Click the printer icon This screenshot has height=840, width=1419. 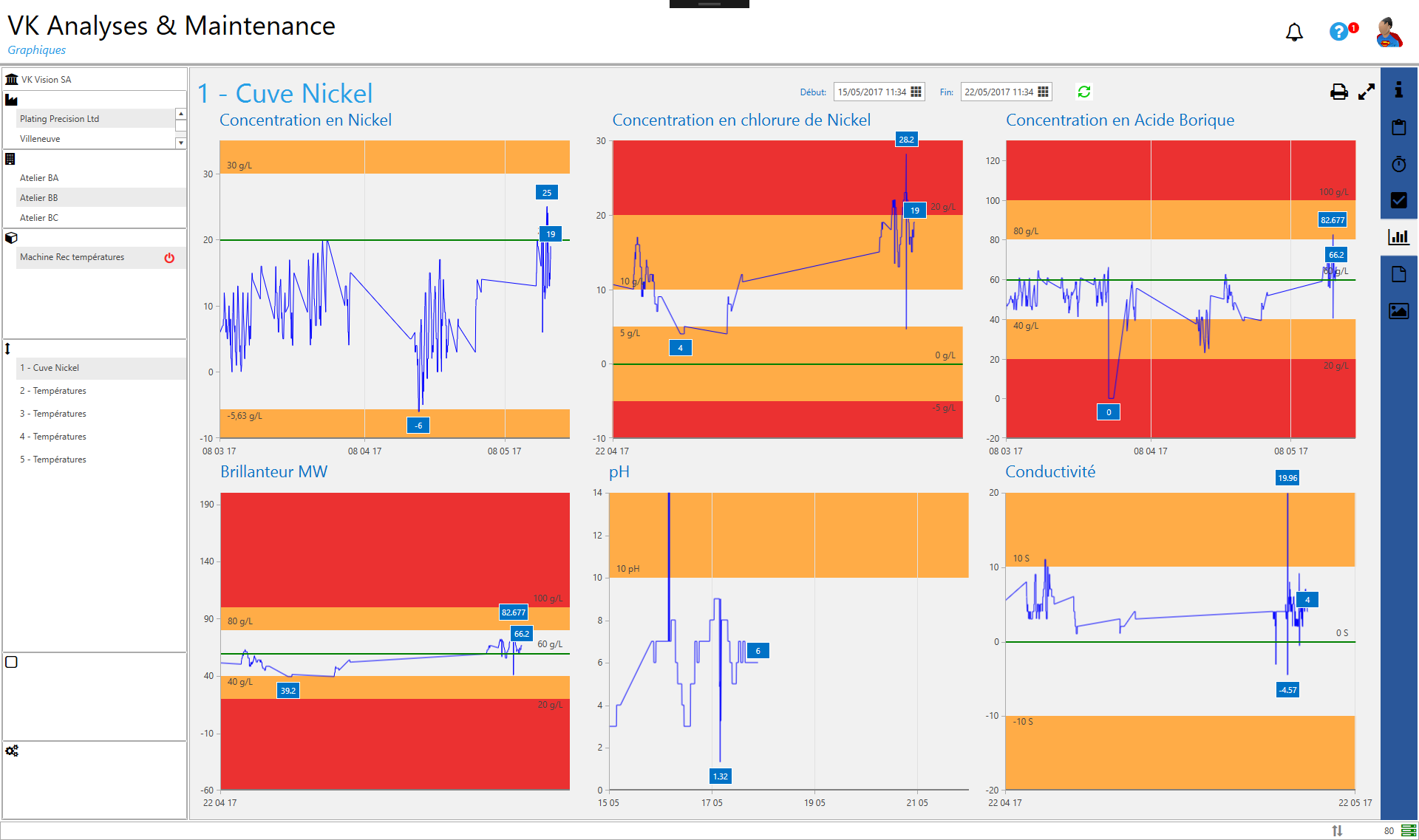[1338, 92]
